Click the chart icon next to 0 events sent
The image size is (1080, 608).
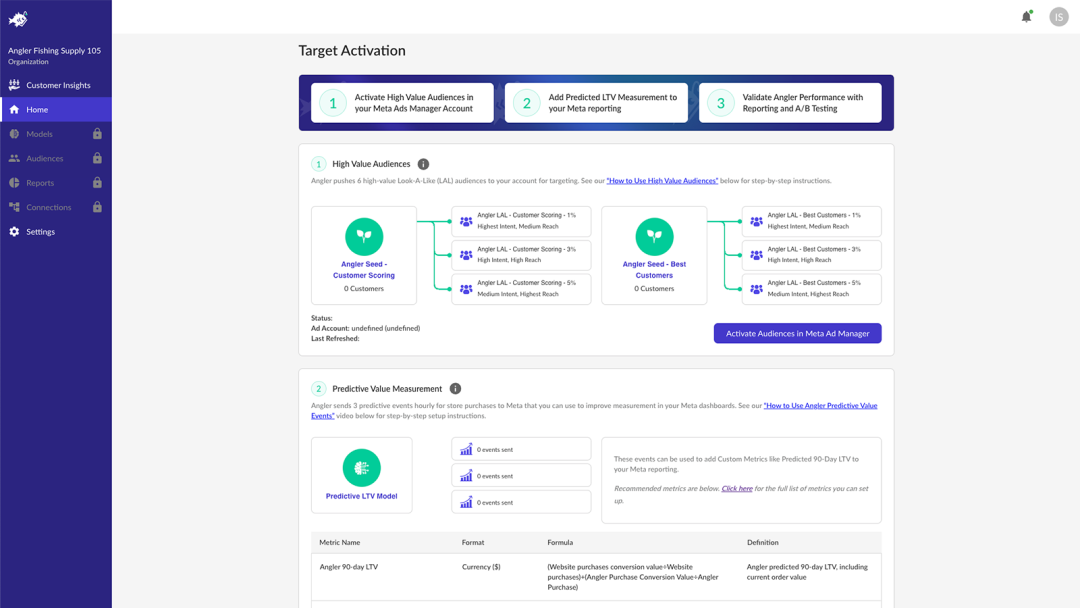click(x=464, y=448)
